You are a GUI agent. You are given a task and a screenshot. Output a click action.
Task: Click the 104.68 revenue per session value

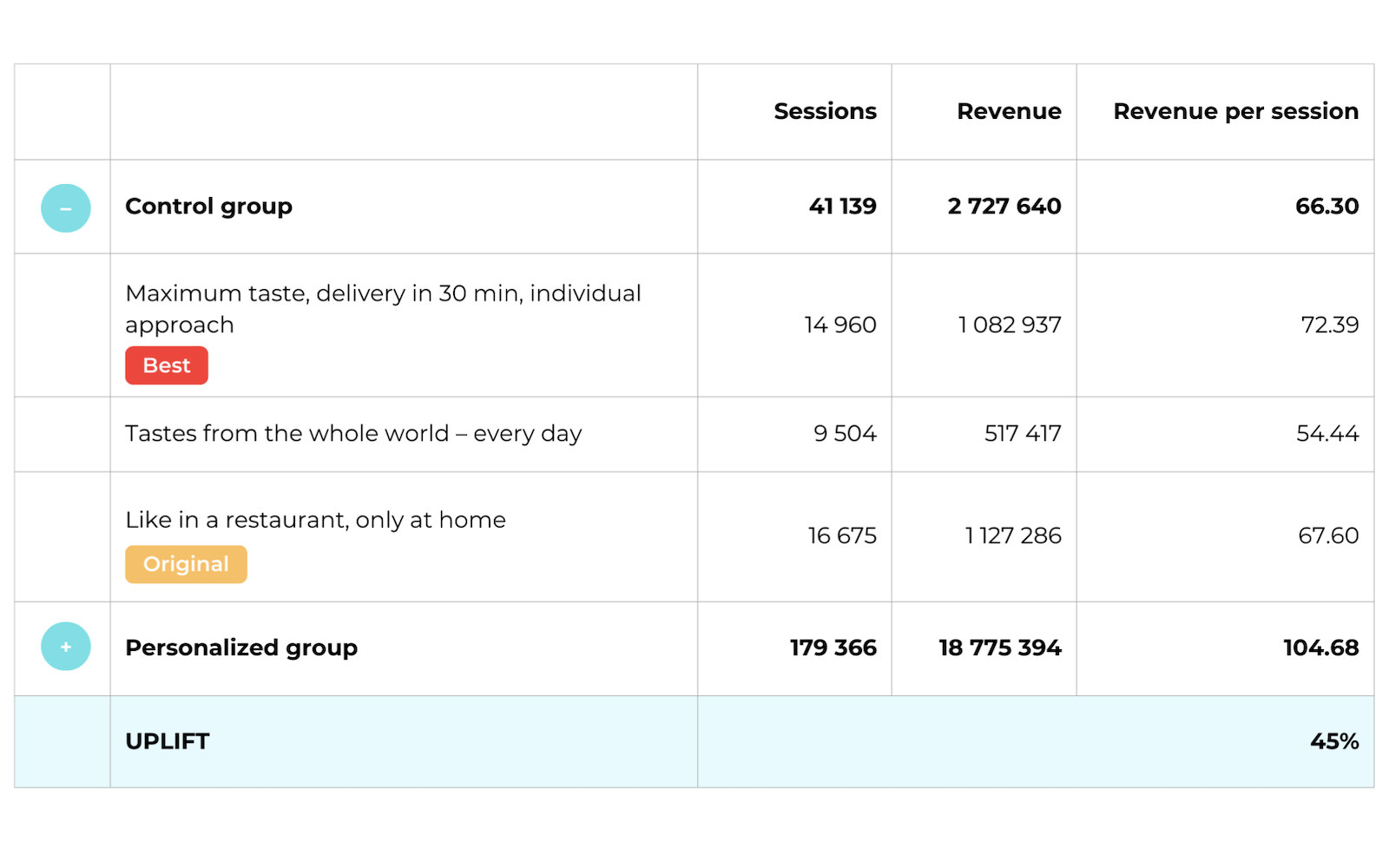[x=1320, y=648]
